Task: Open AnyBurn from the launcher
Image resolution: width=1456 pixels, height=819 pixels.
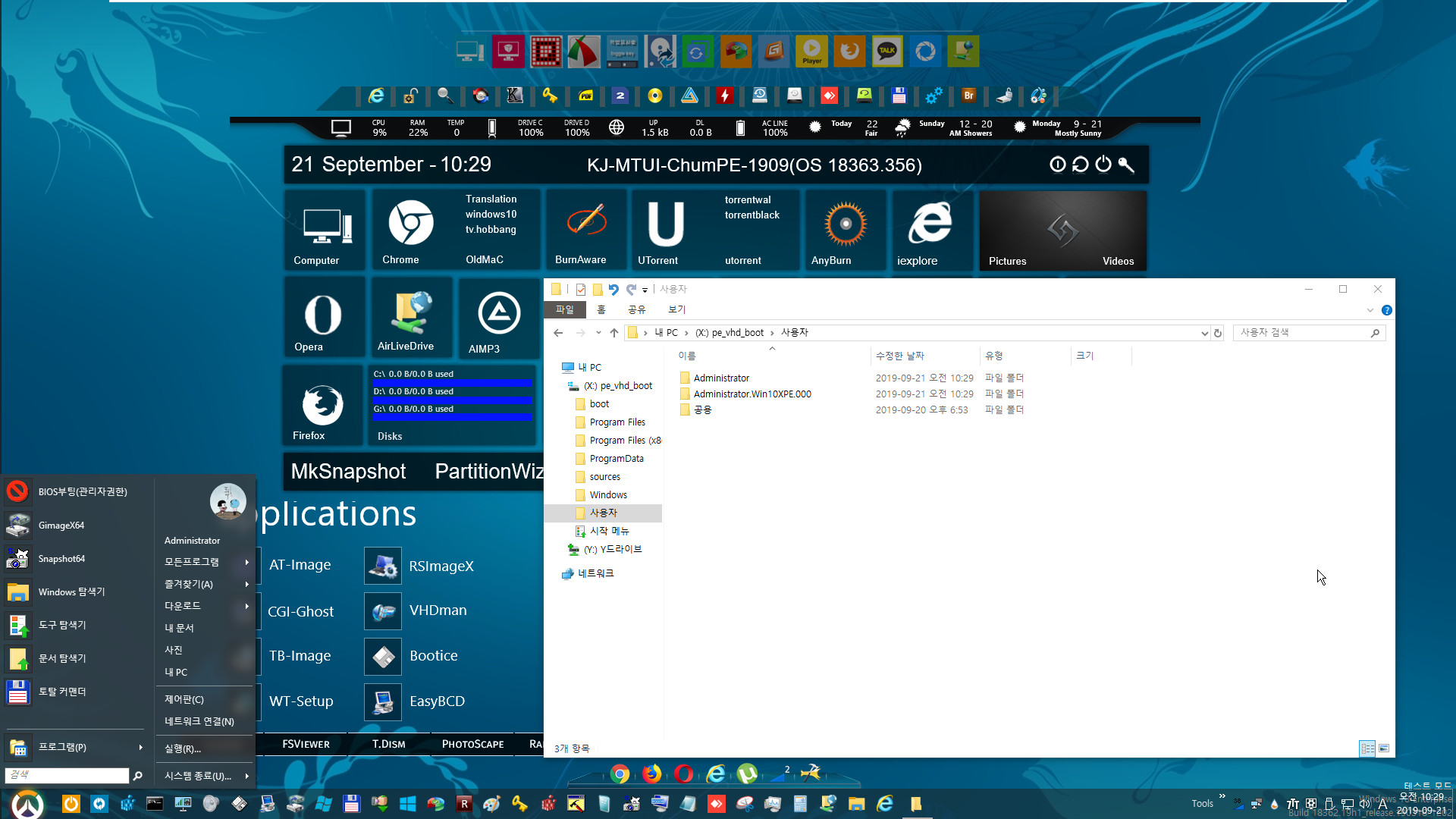Action: coord(845,230)
